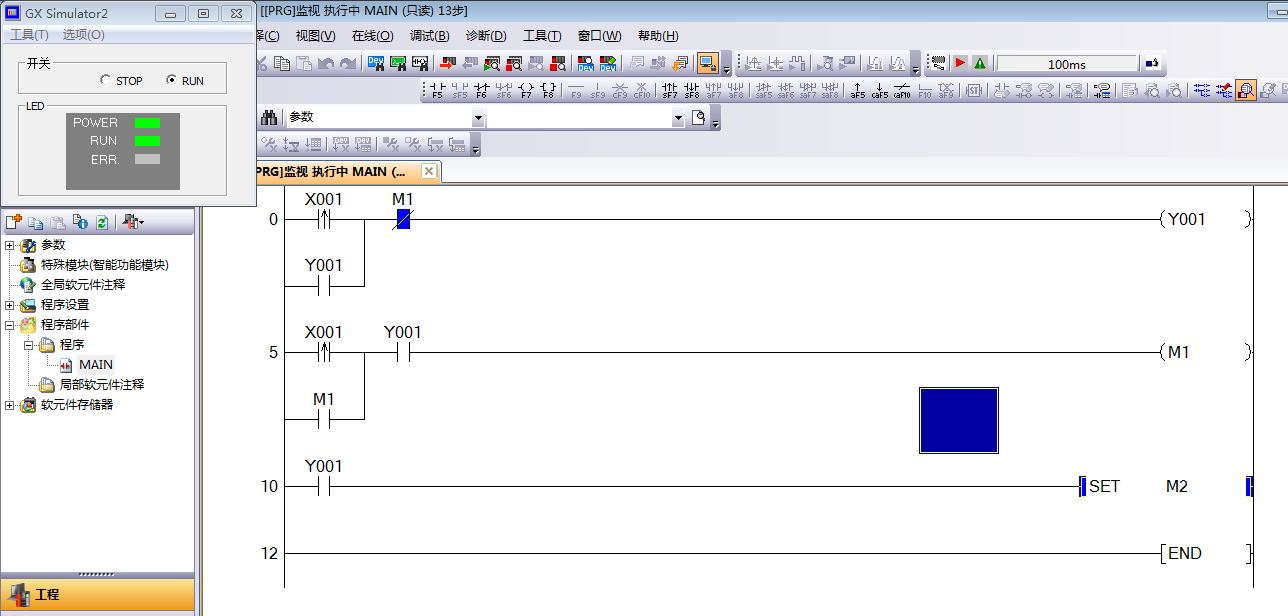Screen dimensions: 1288x616
Task: Select MAIN program in the project tree
Action: [x=96, y=365]
